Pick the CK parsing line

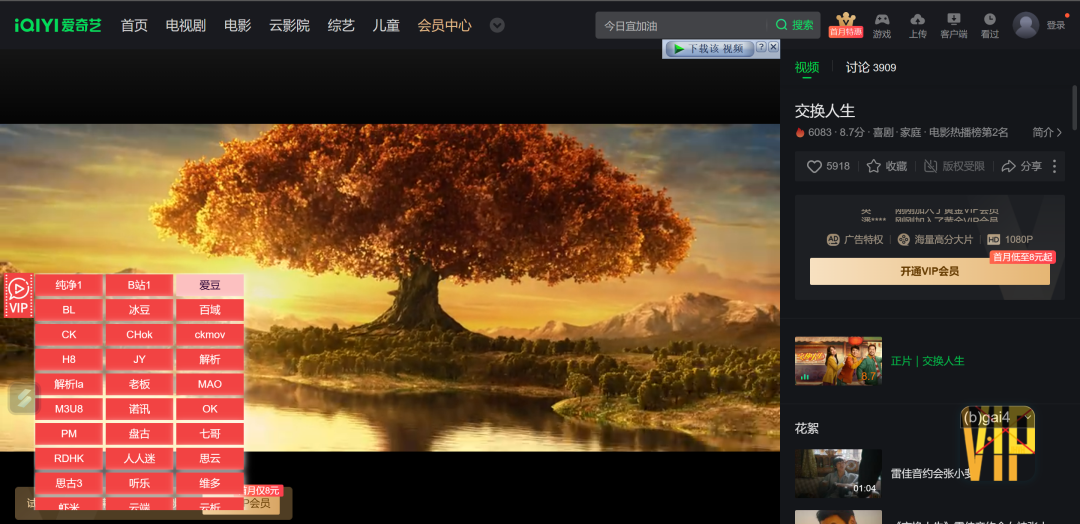coord(69,335)
